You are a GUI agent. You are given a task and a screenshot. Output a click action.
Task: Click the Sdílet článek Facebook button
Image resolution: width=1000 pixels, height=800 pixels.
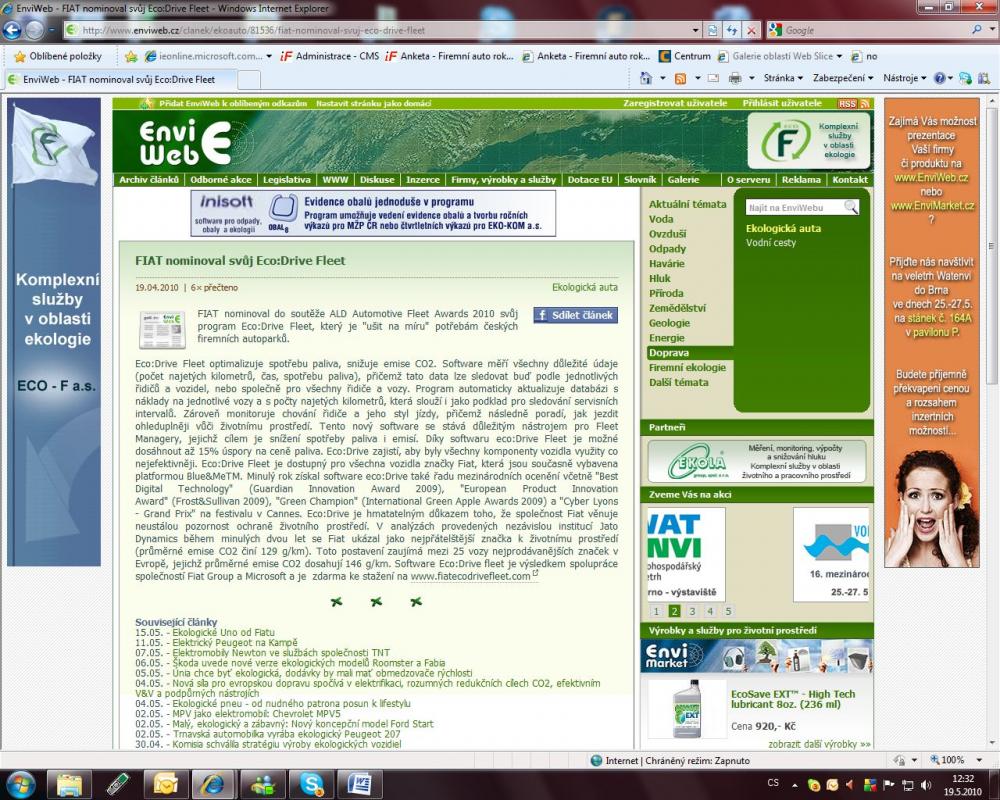575,315
